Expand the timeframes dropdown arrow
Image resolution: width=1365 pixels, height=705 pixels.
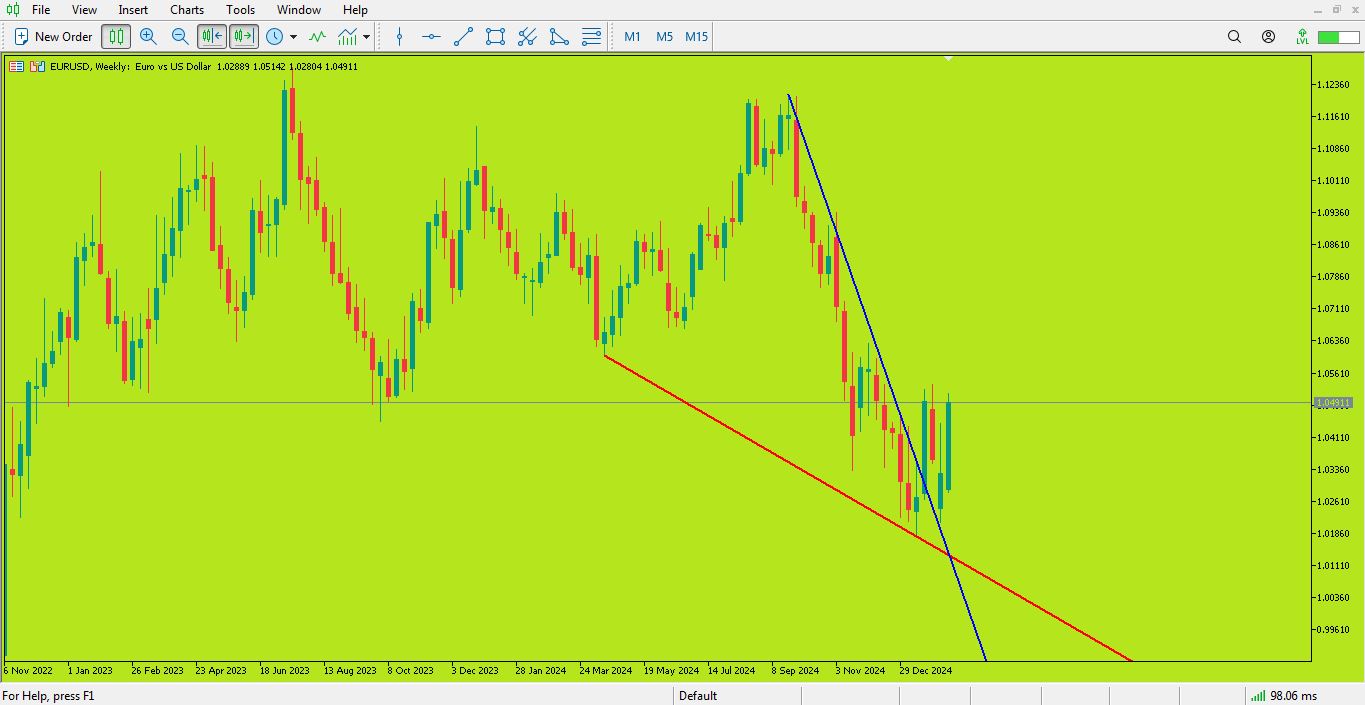coord(293,37)
